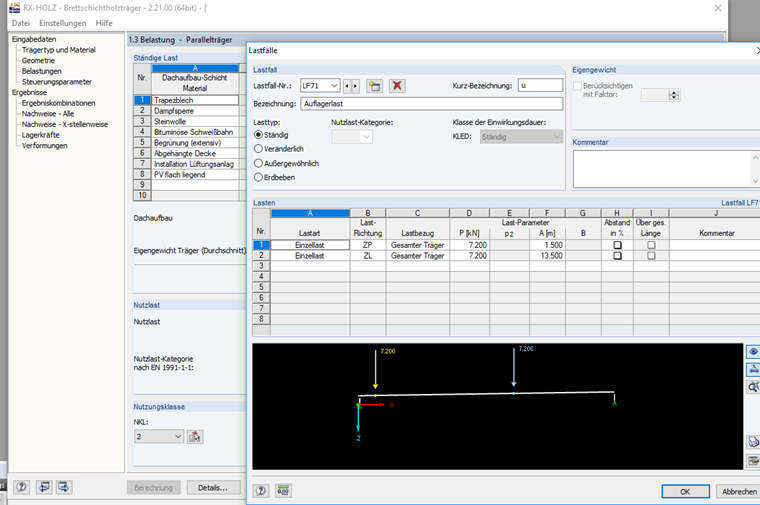Image resolution: width=760 pixels, height=505 pixels.
Task: Click the Details... button
Action: click(213, 488)
